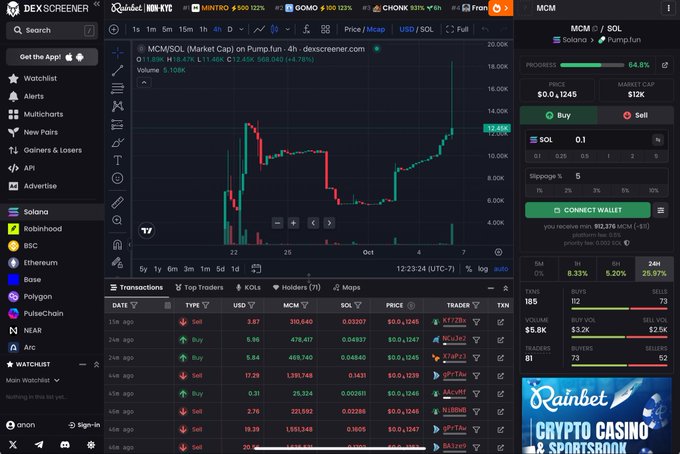680x454 pixels.
Task: Expand transactions panel upward
Action: pyautogui.click(x=505, y=288)
